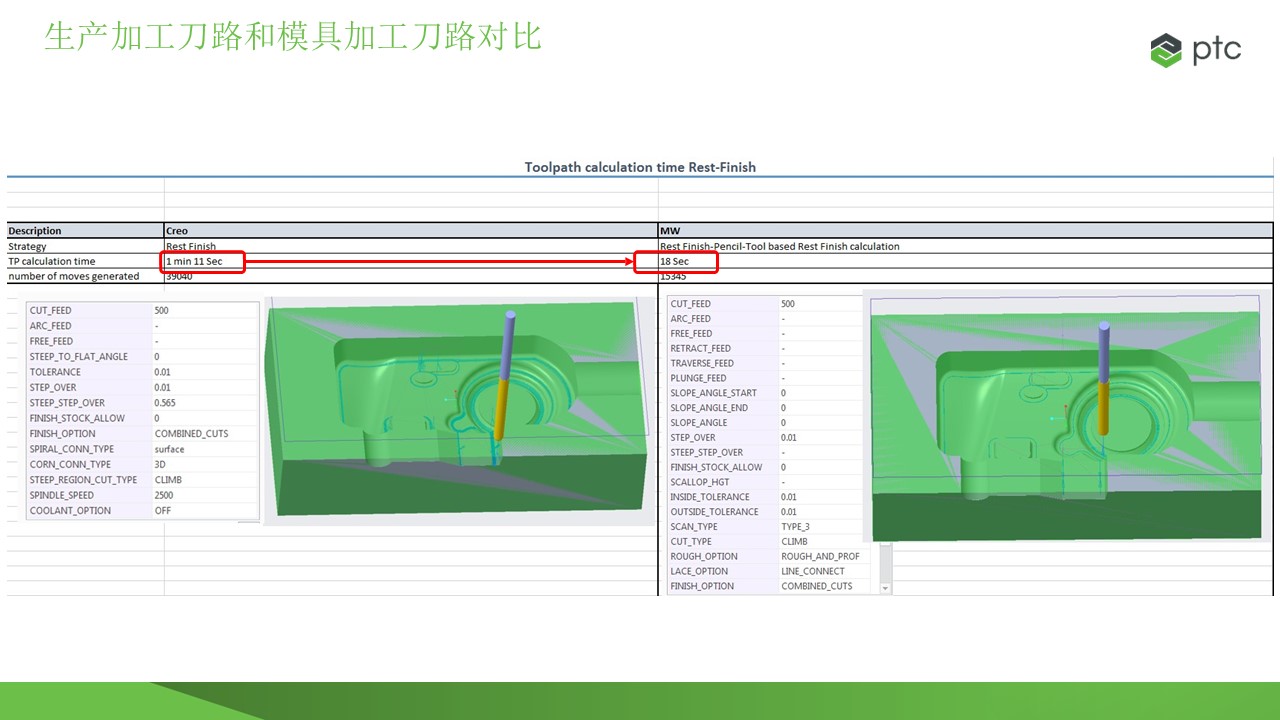Click 'Toolpath calculation time Rest-Finish' heading

click(640, 167)
